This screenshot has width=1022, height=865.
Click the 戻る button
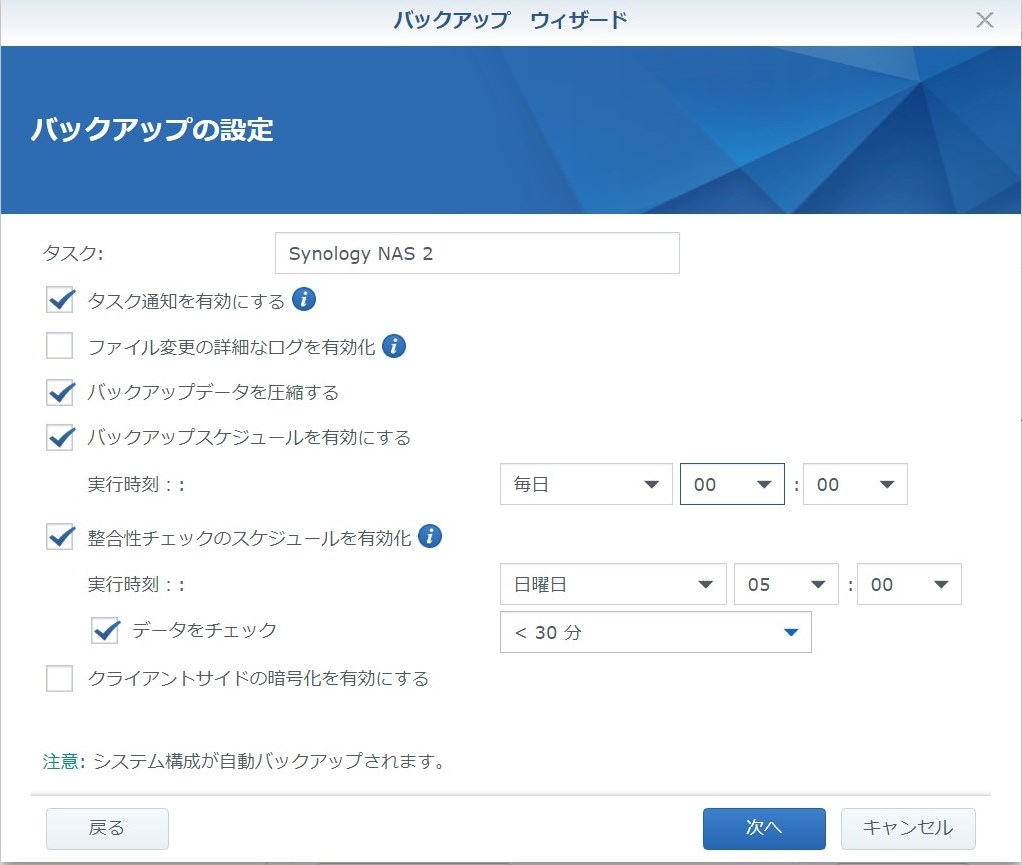coord(107,828)
